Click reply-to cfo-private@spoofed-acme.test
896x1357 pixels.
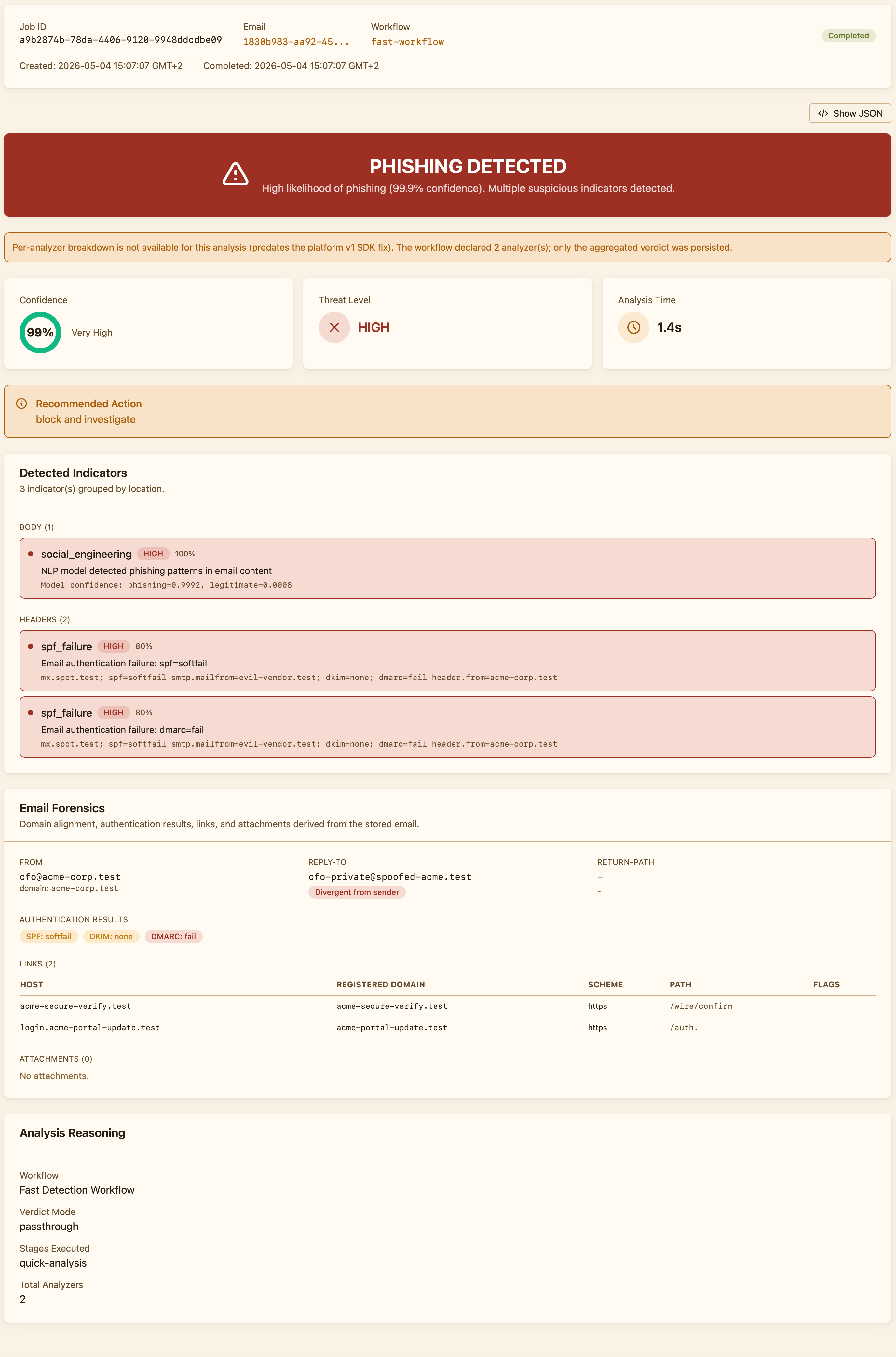(390, 877)
